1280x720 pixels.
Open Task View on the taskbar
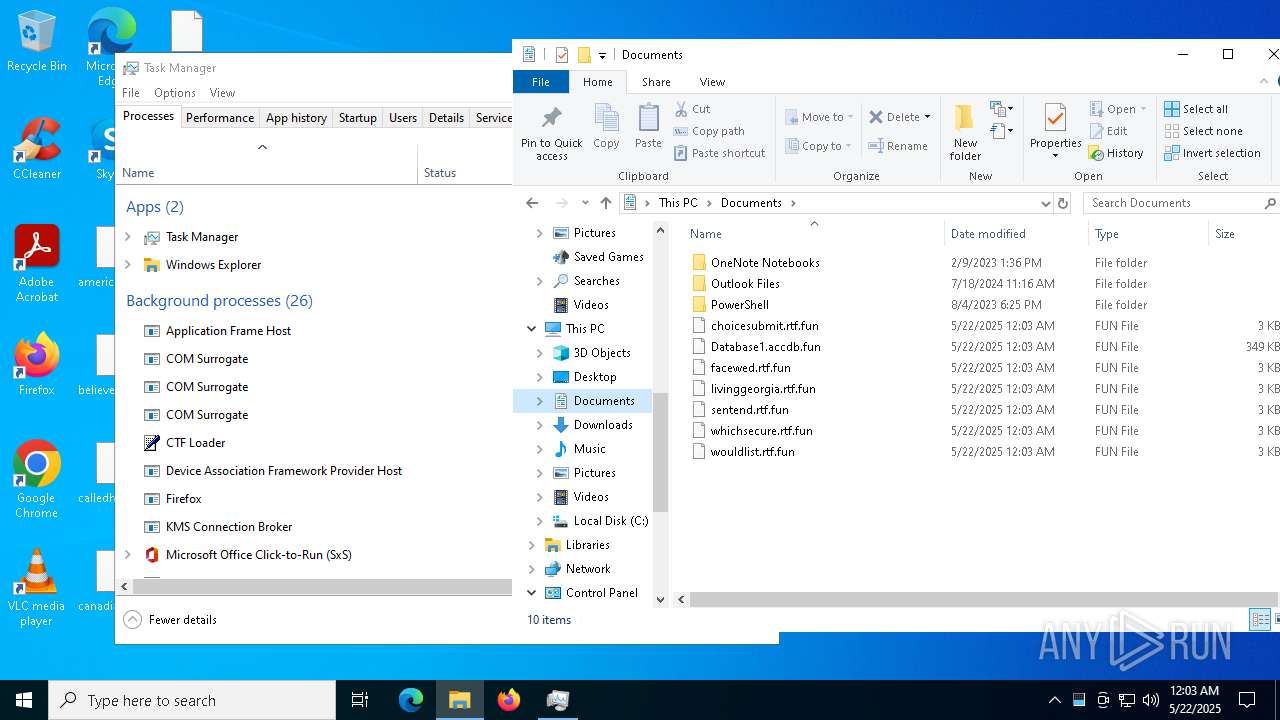(360, 700)
